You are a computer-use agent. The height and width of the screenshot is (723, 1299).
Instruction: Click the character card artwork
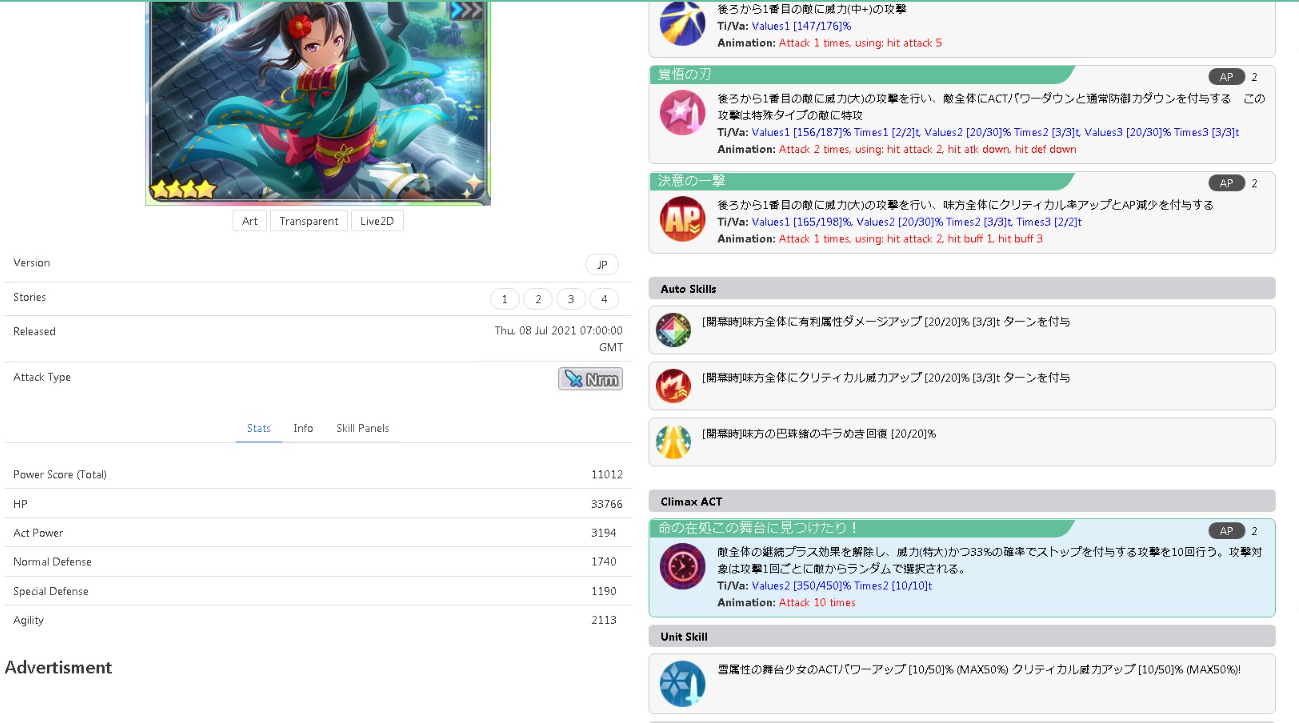pyautogui.click(x=318, y=100)
